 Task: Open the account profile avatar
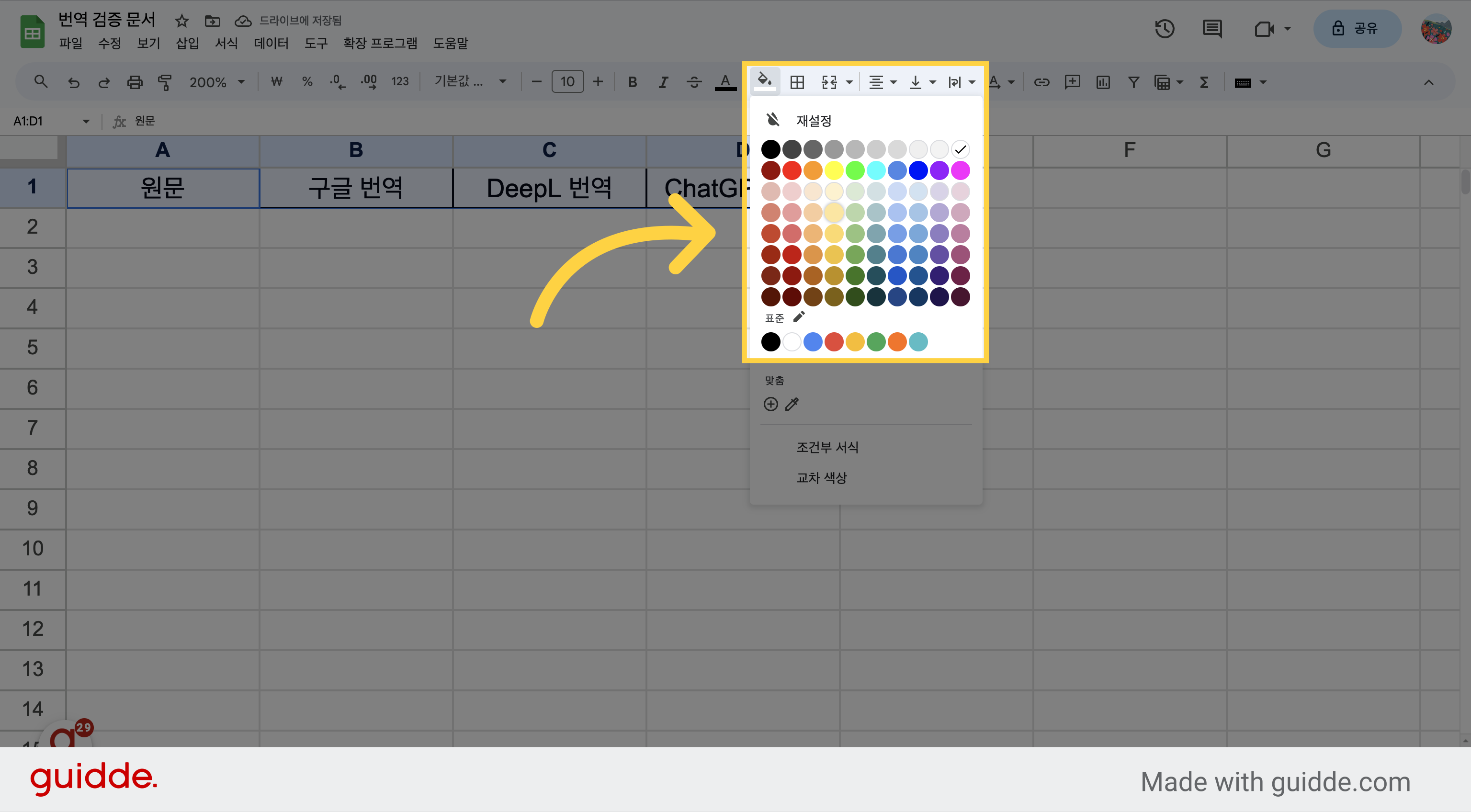pyautogui.click(x=1436, y=29)
